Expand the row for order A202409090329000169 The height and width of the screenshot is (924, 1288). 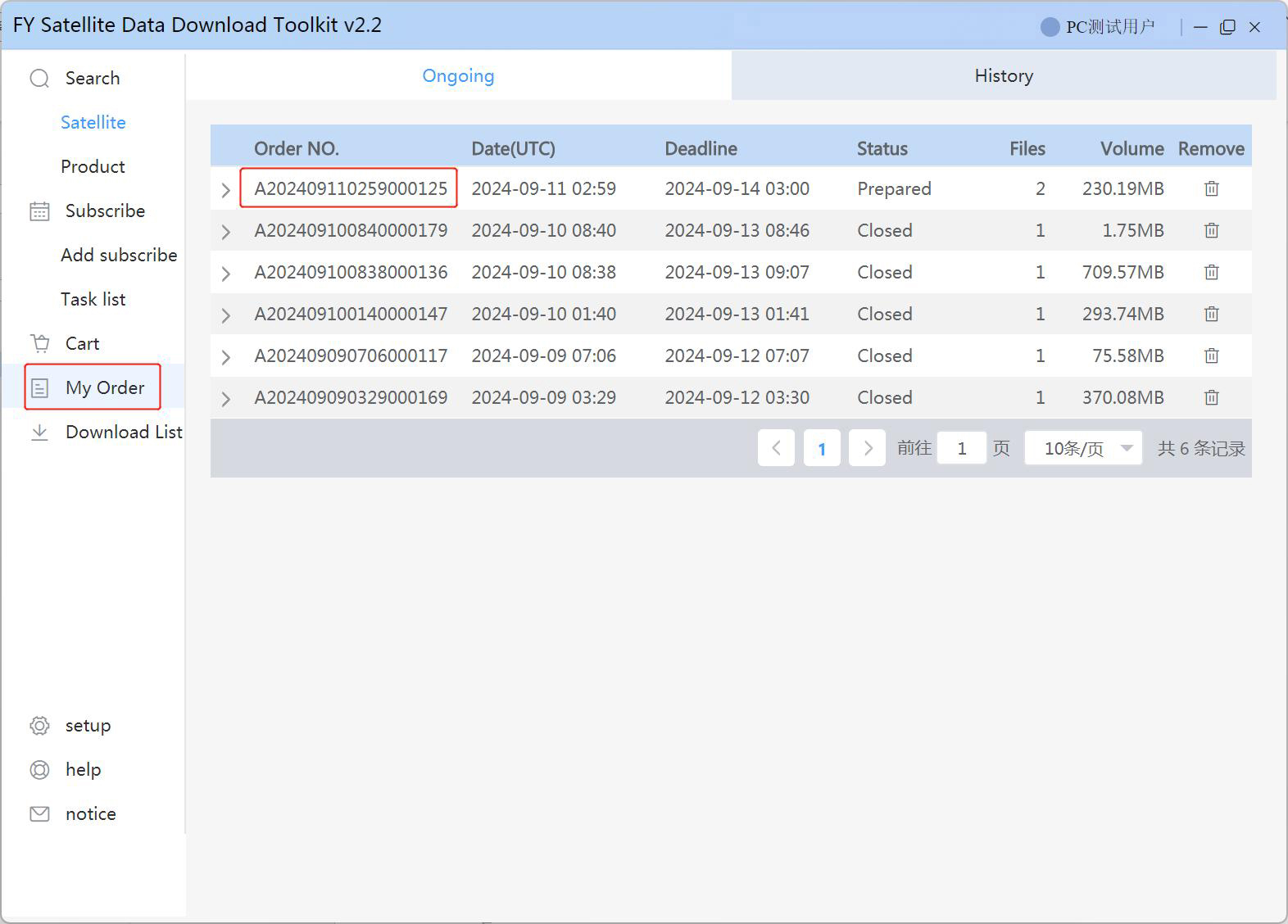[226, 399]
